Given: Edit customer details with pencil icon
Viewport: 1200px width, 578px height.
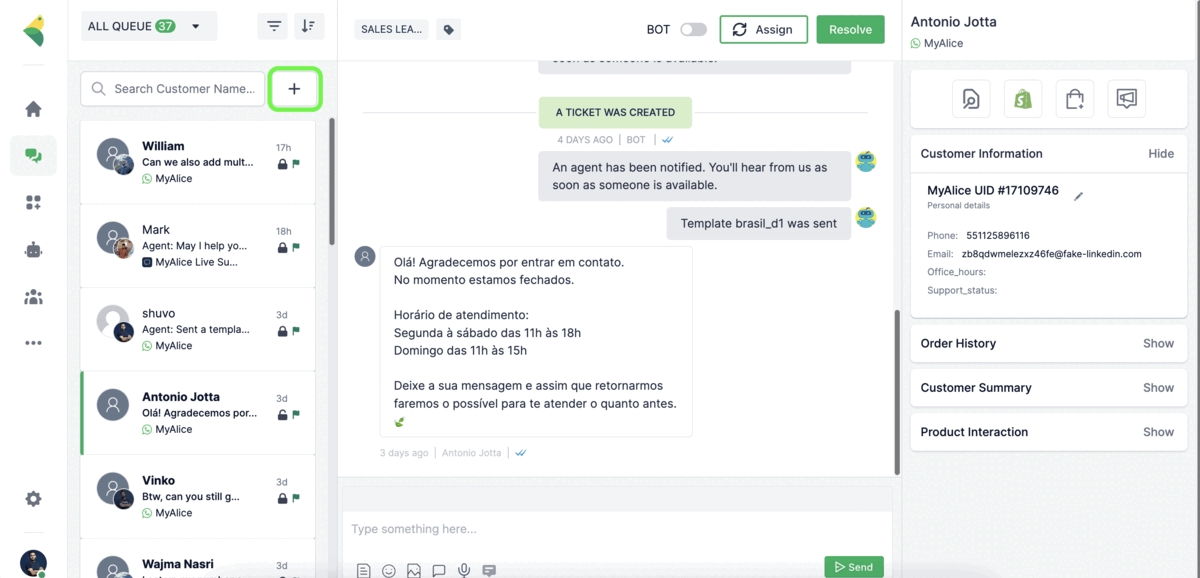Looking at the screenshot, I should coord(1078,197).
